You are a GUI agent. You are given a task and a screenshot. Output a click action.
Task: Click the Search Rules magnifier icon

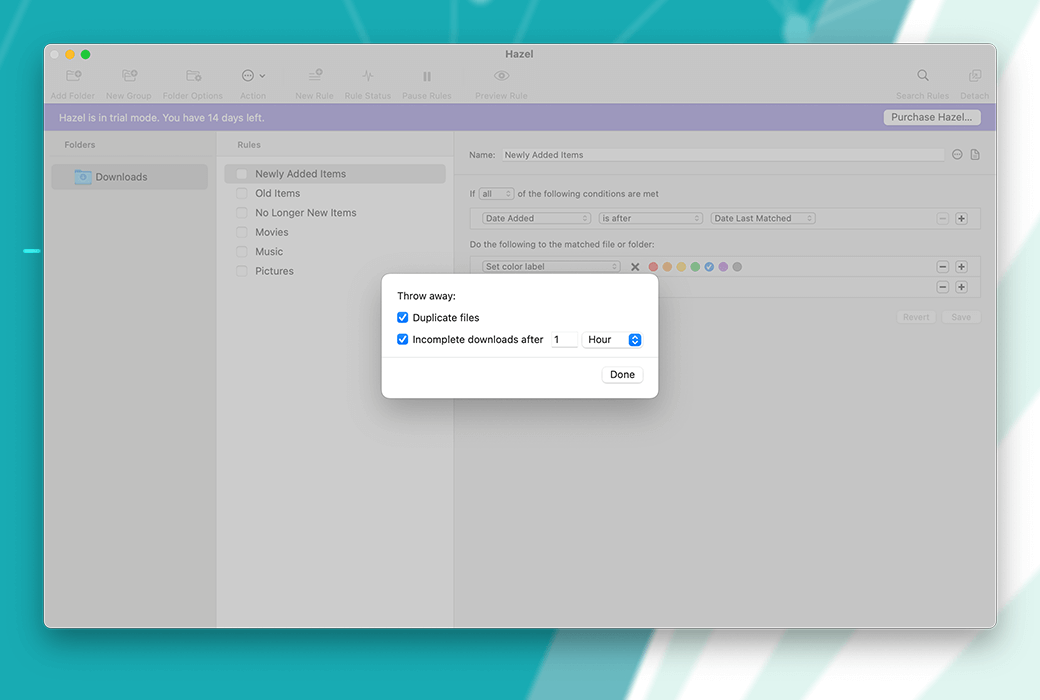click(x=923, y=76)
